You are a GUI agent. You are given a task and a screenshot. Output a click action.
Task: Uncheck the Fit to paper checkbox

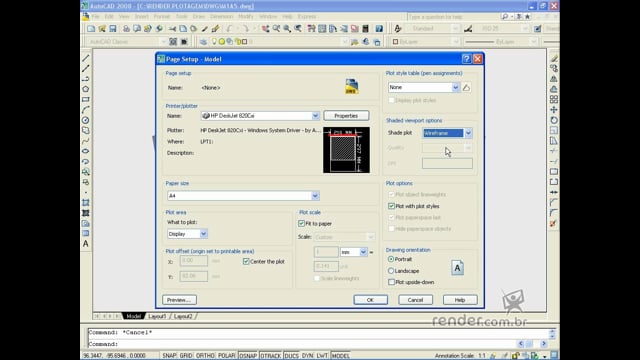tap(302, 224)
